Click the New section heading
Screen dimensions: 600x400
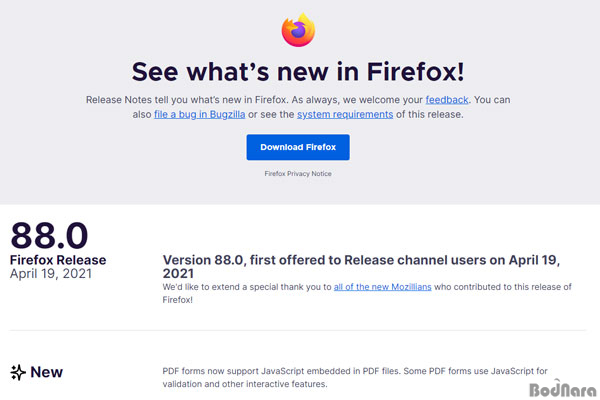(x=46, y=372)
